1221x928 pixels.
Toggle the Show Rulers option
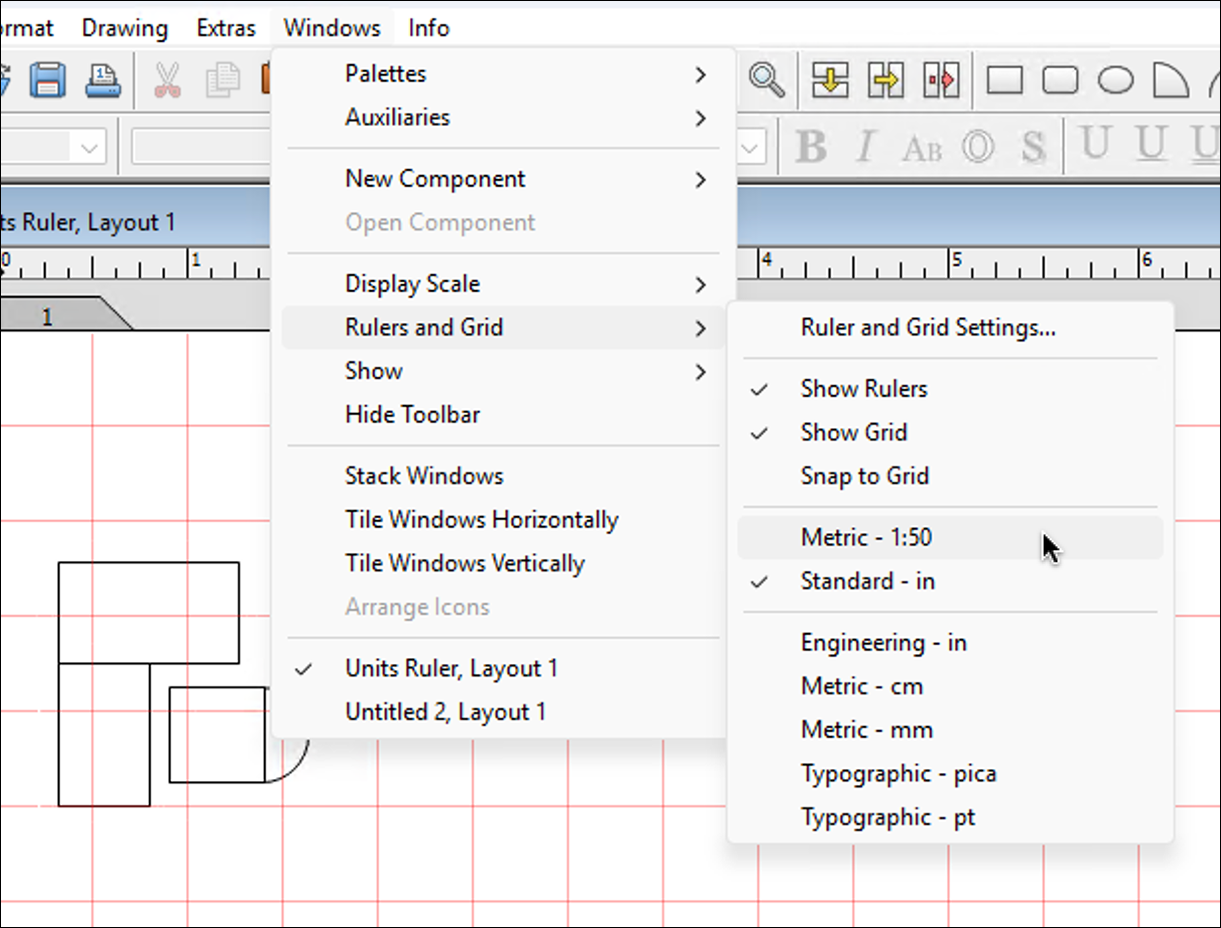(863, 389)
